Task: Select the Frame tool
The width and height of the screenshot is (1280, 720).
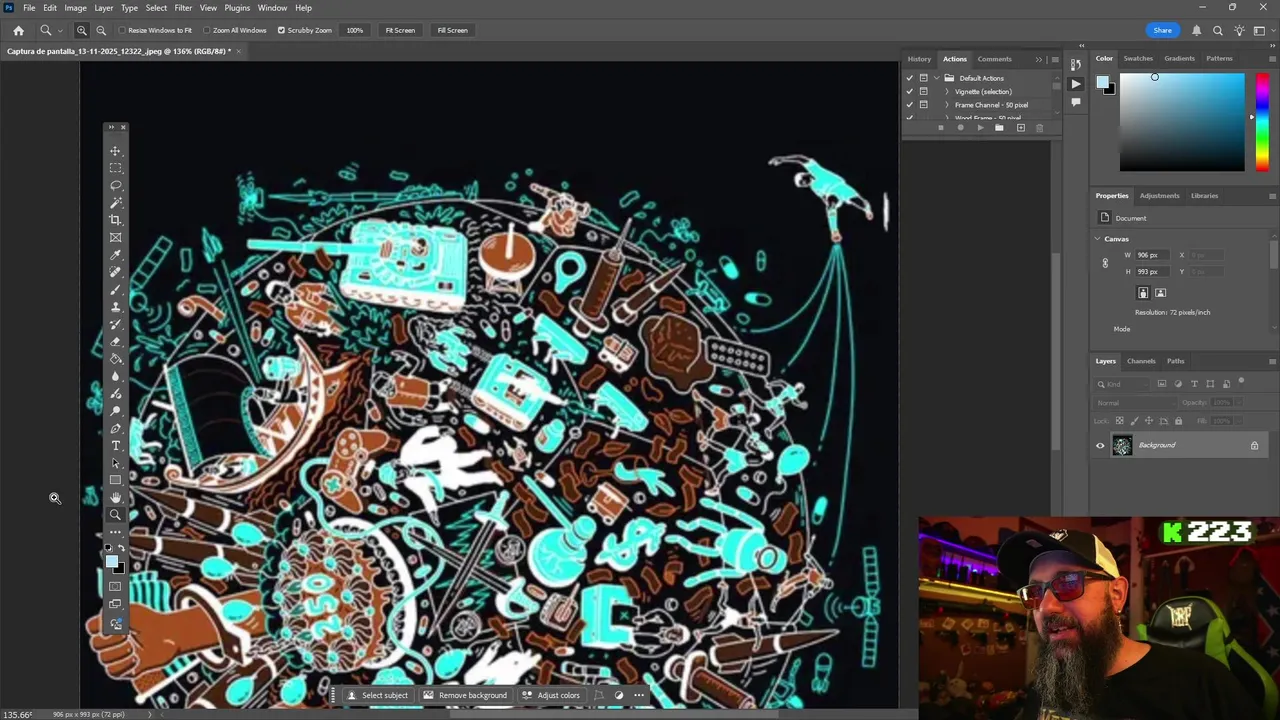Action: click(116, 237)
